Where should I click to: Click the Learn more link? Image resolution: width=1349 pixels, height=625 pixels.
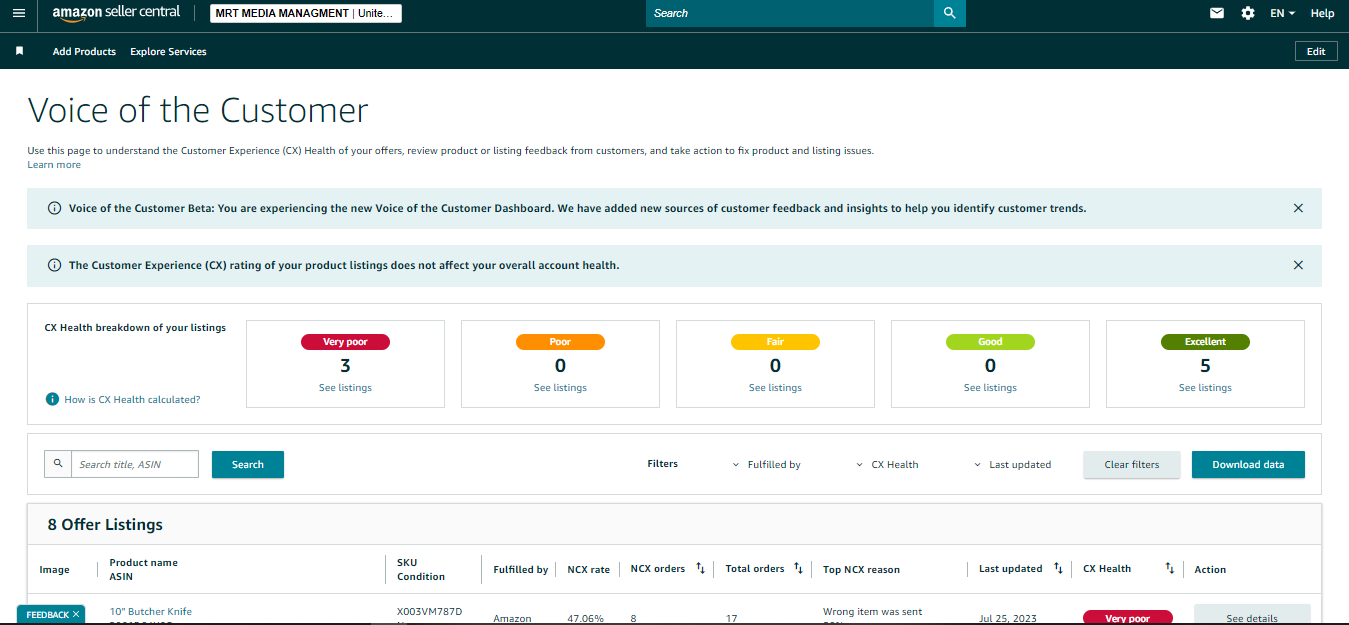click(x=54, y=164)
